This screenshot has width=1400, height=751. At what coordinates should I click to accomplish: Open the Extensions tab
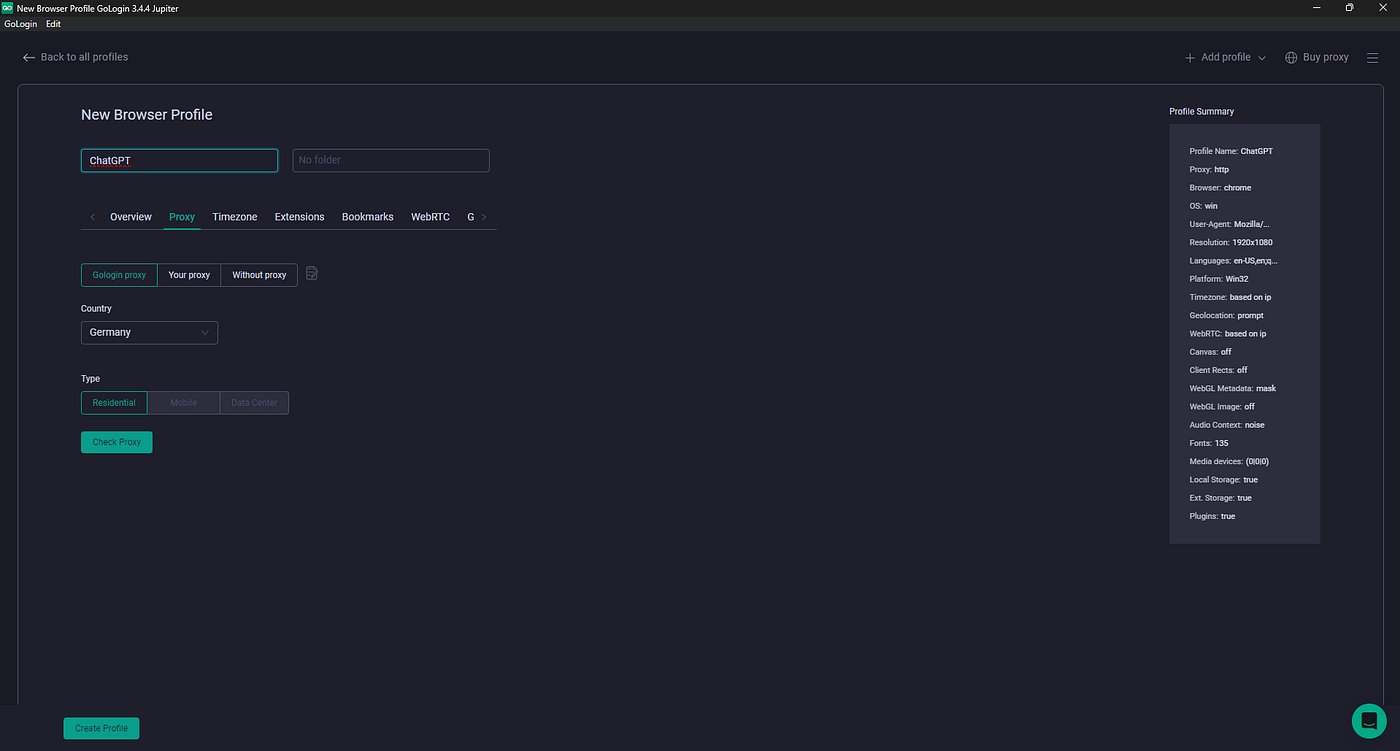click(x=300, y=217)
